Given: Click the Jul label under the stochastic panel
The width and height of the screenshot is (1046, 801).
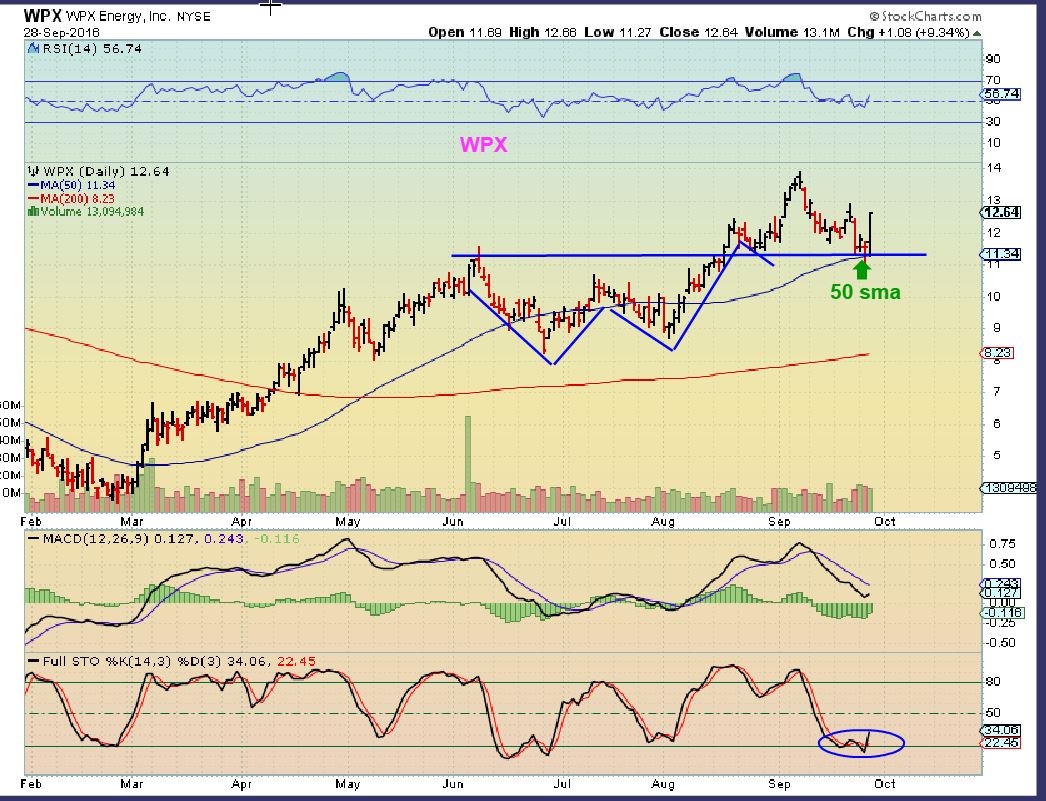Looking at the screenshot, I should (562, 784).
